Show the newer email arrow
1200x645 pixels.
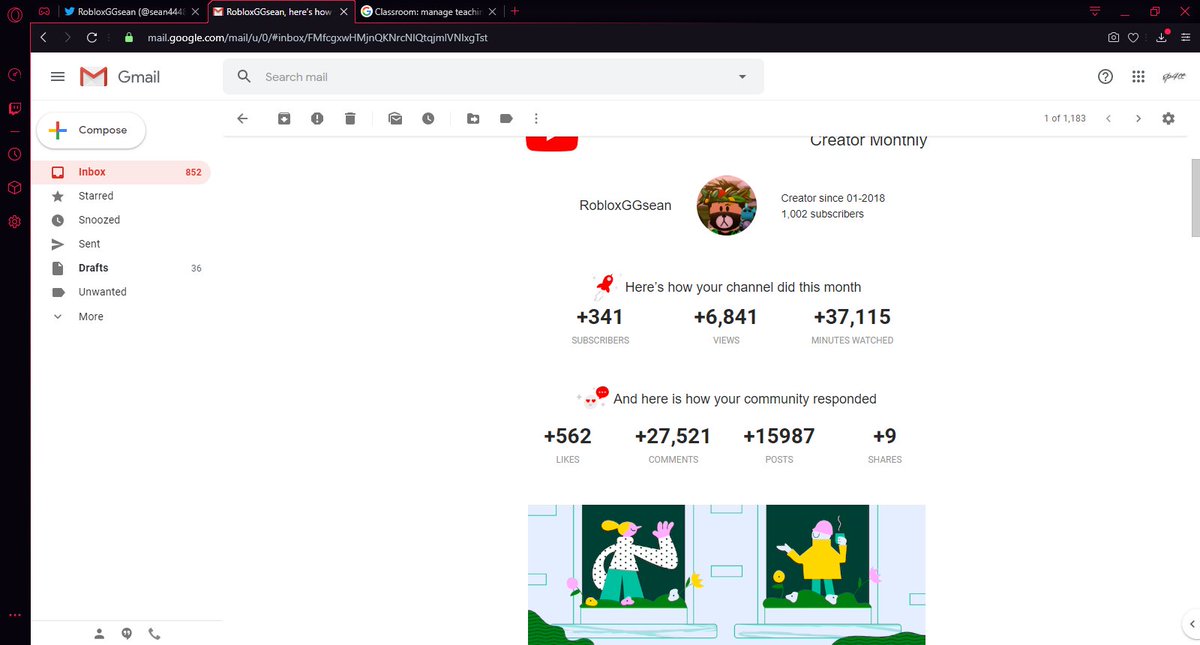[1108, 119]
